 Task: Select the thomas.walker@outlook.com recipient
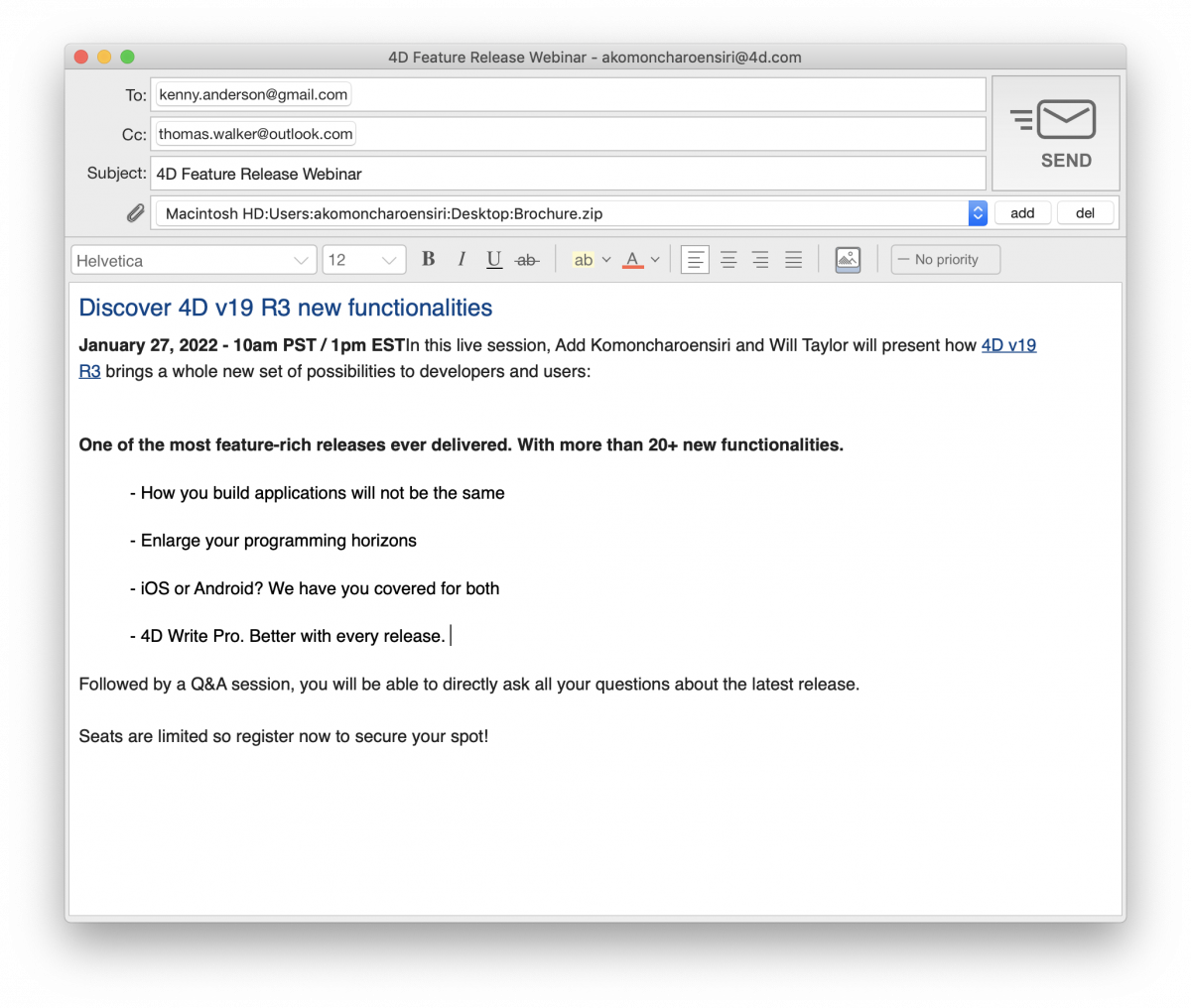[x=255, y=134]
